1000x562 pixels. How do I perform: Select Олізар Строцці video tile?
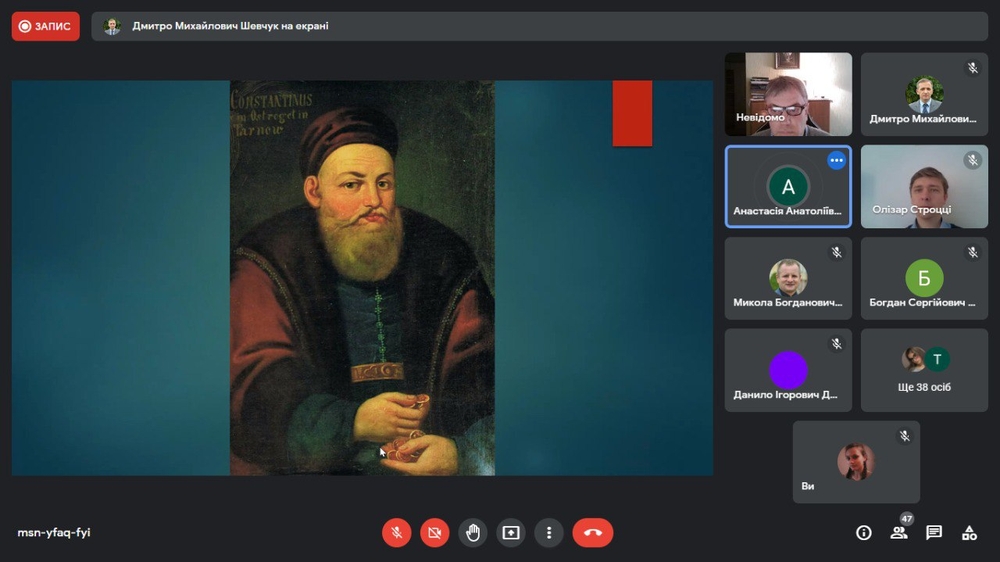(924, 187)
